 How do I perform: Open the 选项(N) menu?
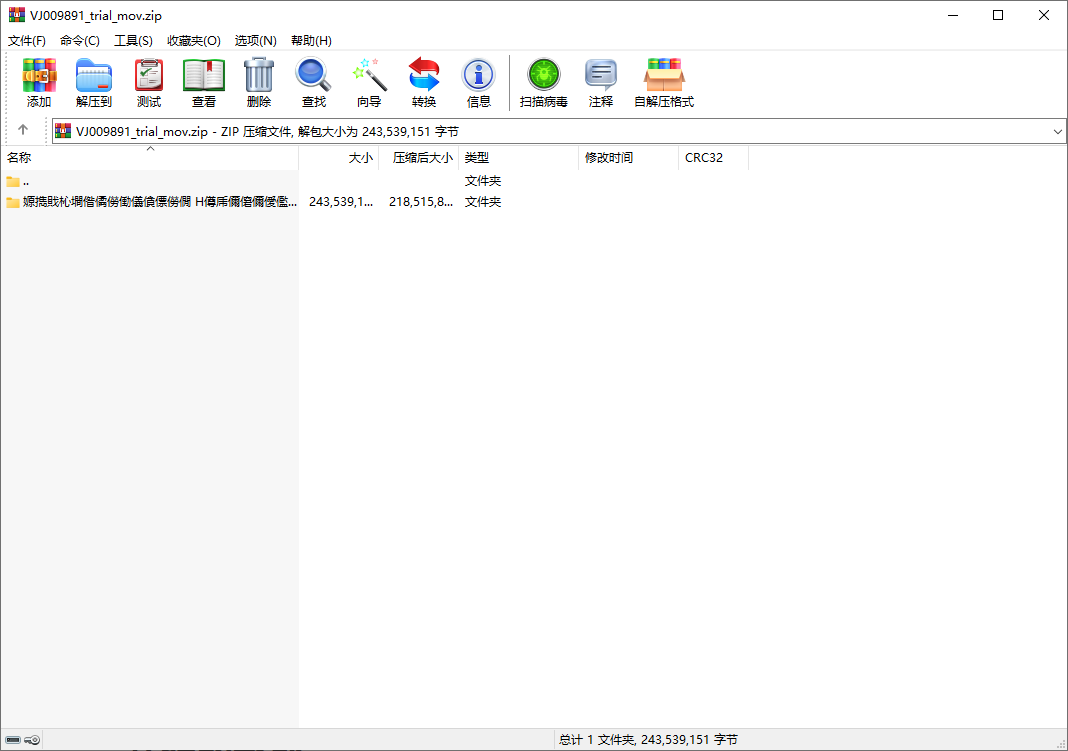pos(255,41)
